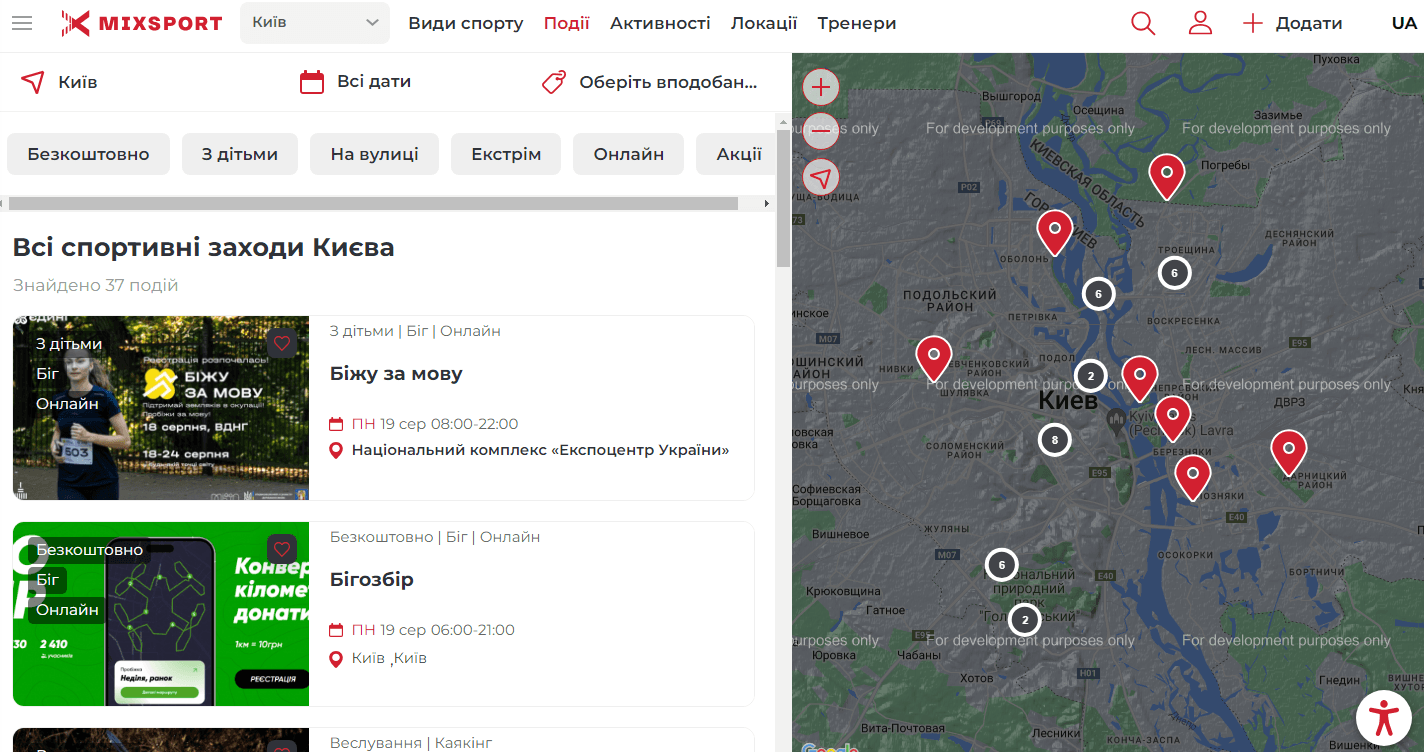The image size is (1424, 752).
Task: Click the horizontal filter chips scrollbar
Action: (x=373, y=203)
